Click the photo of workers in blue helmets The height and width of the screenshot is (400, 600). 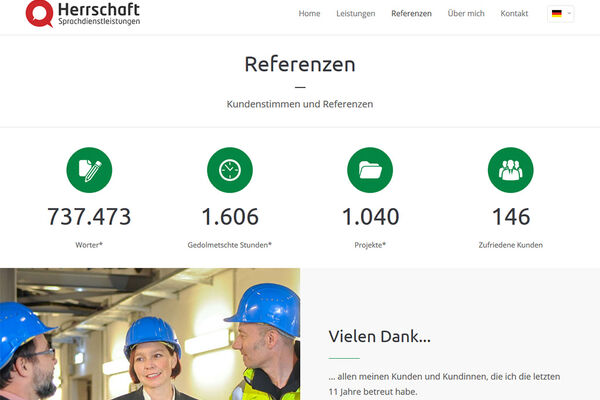(150, 334)
